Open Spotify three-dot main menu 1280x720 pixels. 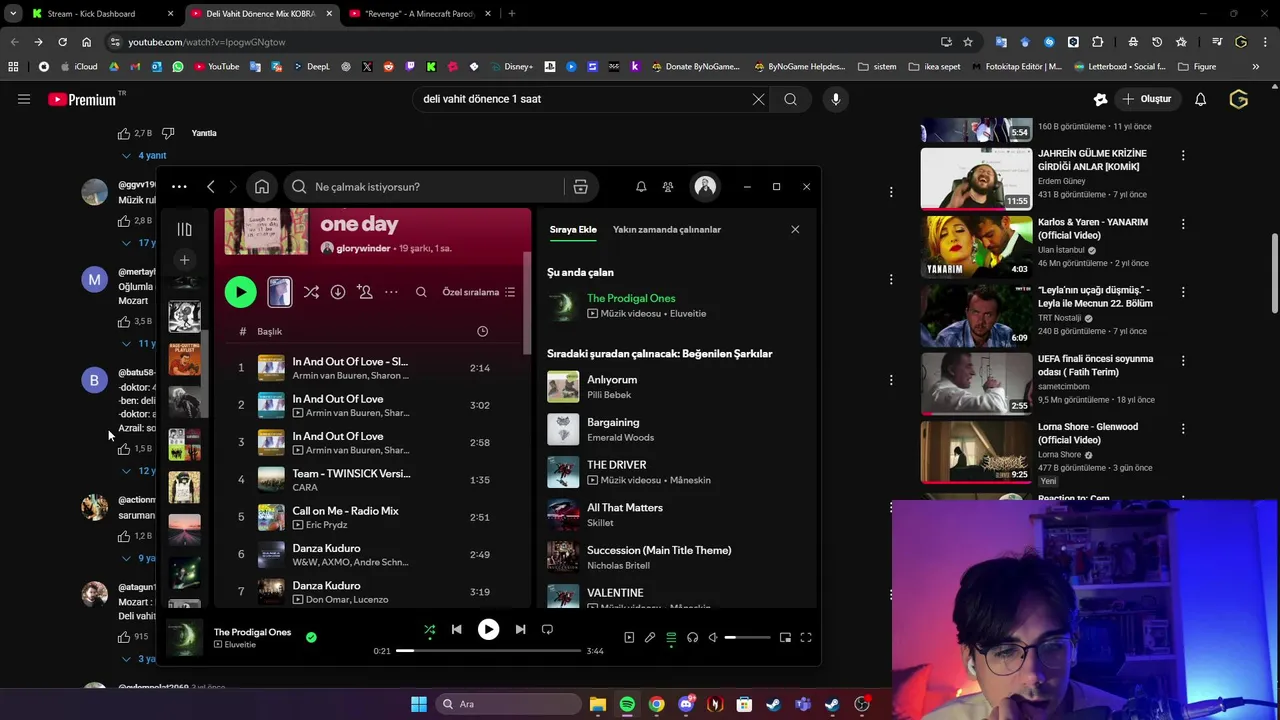pos(179,187)
